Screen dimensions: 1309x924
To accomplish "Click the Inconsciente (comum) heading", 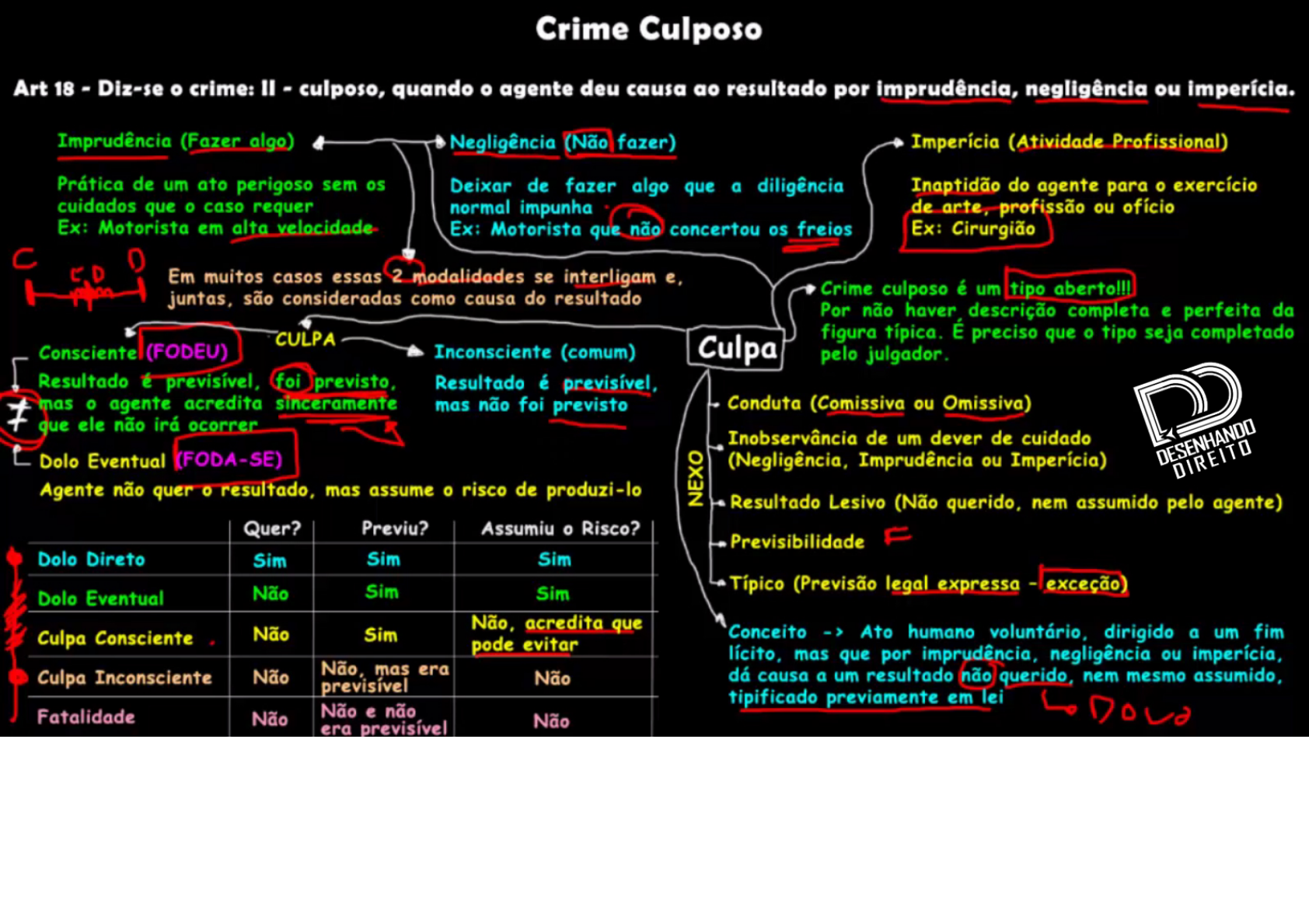I will 534,353.
